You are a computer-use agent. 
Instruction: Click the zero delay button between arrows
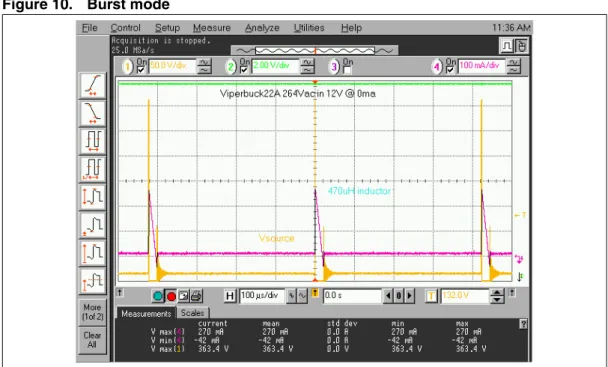[398, 296]
